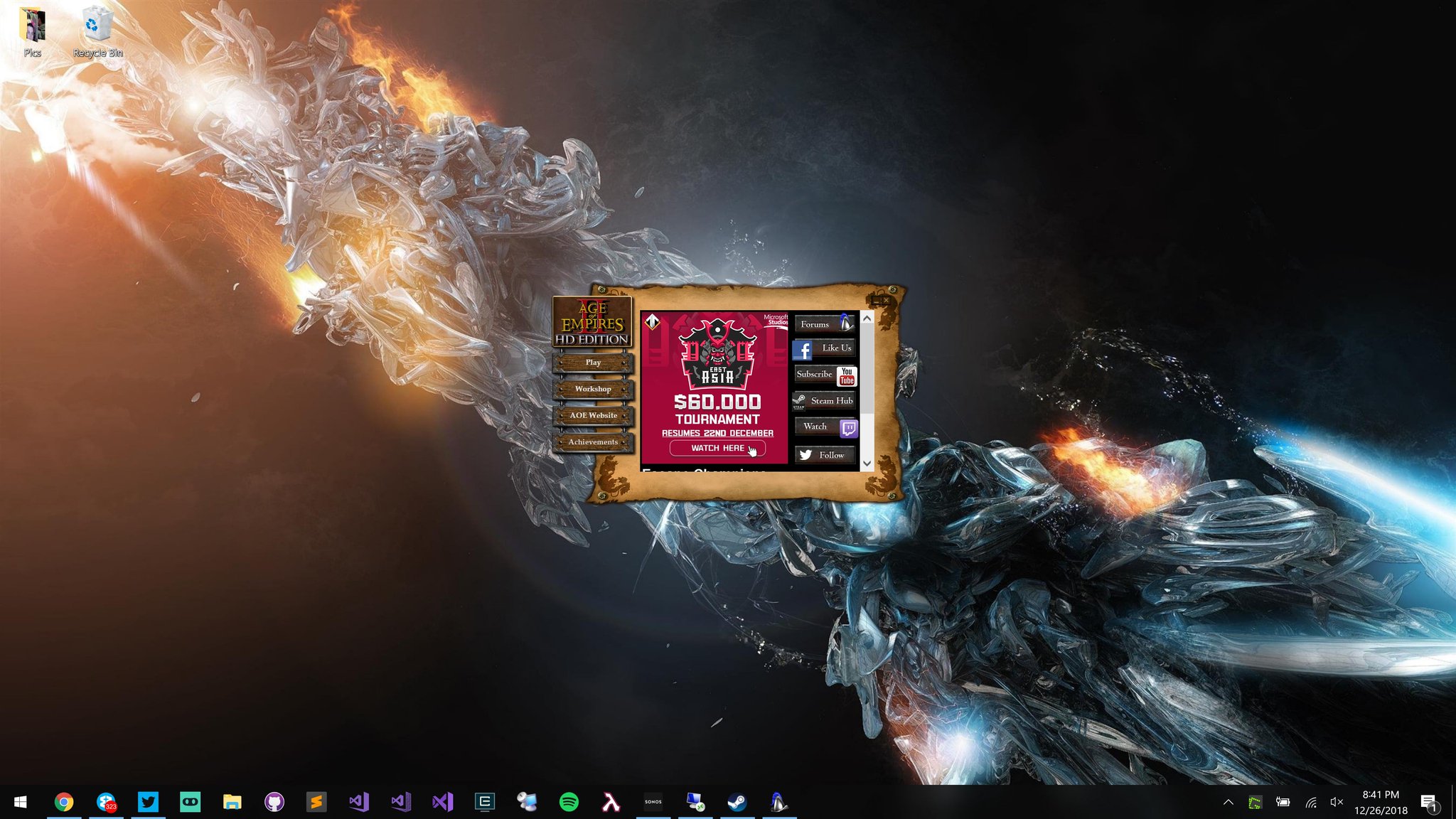The width and height of the screenshot is (1456, 819).
Task: Click the Facebook Like Us icon
Action: pyautogui.click(x=803, y=350)
